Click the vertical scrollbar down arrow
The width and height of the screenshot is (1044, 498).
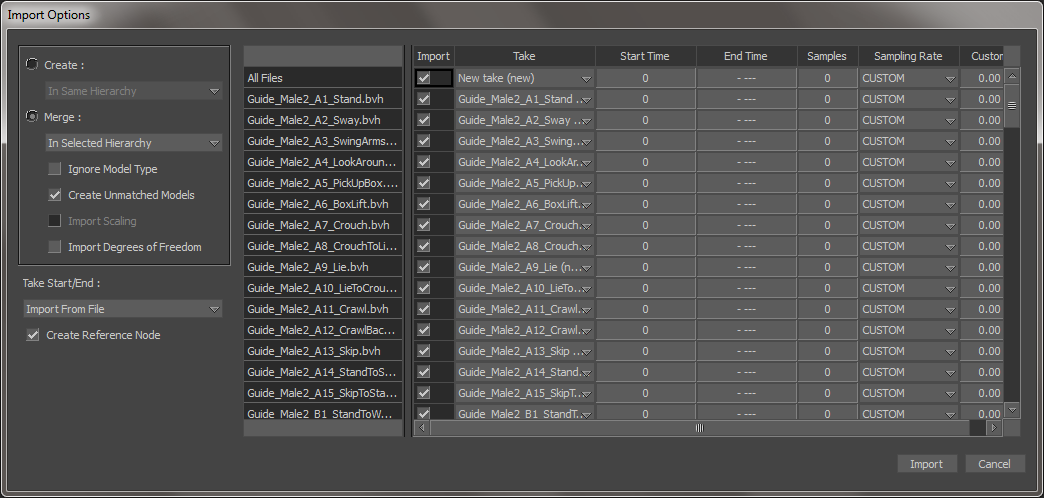(x=1011, y=410)
